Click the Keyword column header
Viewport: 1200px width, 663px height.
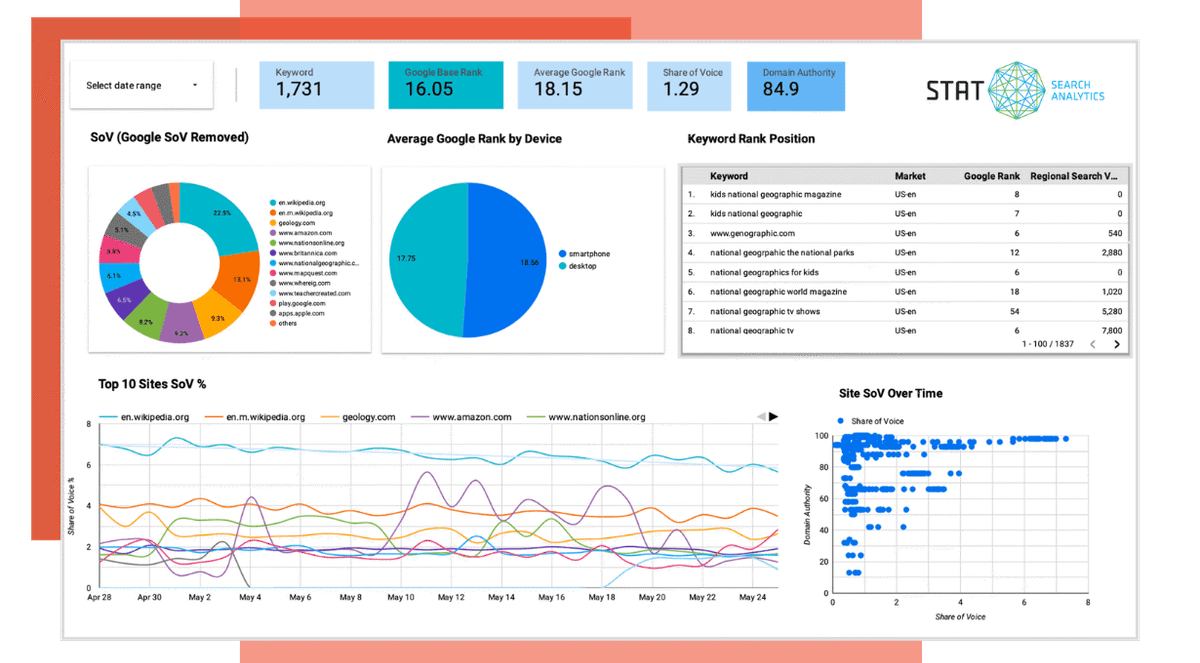(728, 176)
